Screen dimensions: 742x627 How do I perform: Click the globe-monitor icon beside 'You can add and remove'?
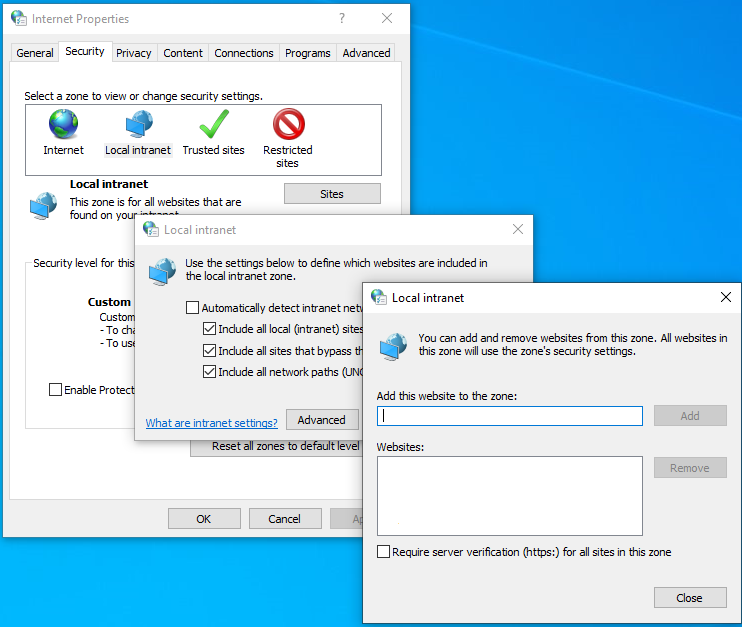[x=393, y=346]
